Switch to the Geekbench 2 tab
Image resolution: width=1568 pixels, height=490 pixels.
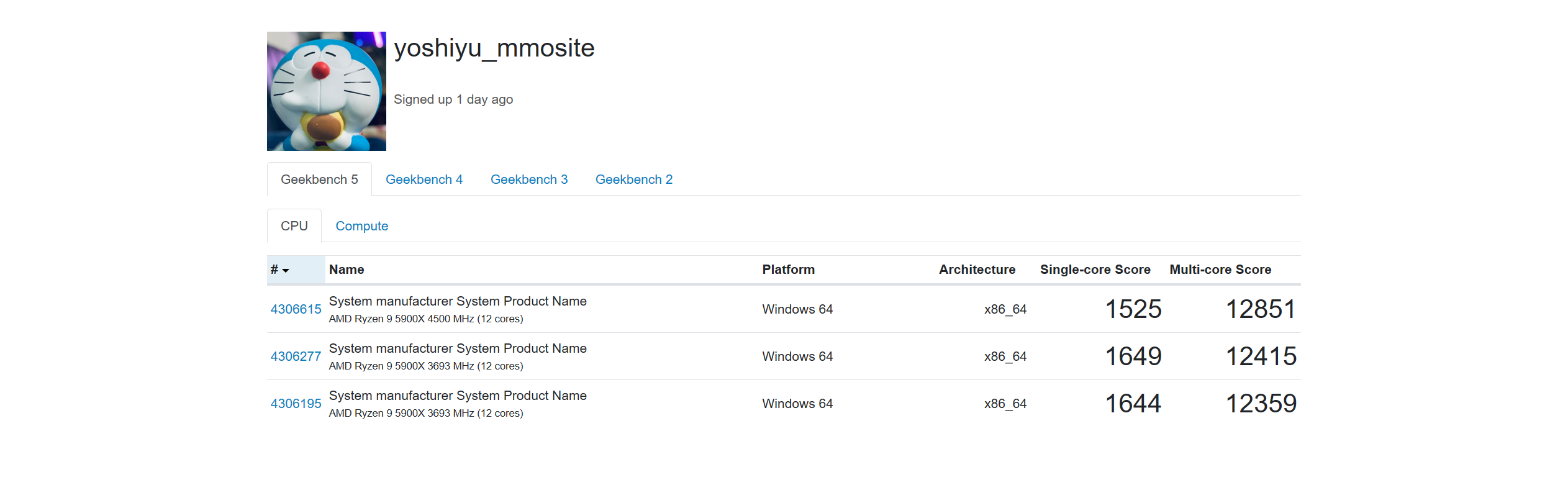click(634, 179)
